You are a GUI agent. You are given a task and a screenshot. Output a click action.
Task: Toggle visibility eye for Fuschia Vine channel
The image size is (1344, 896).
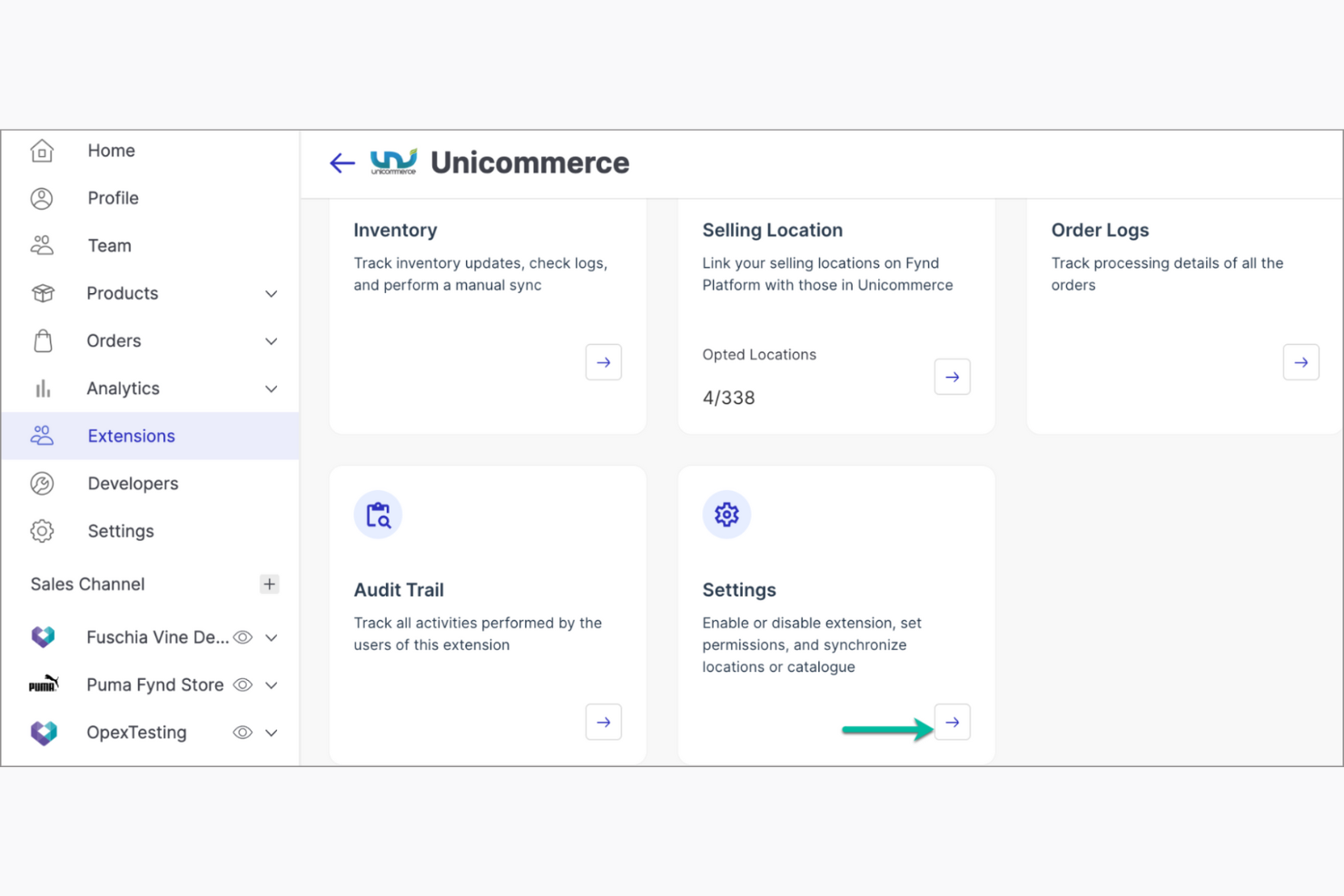coord(242,637)
